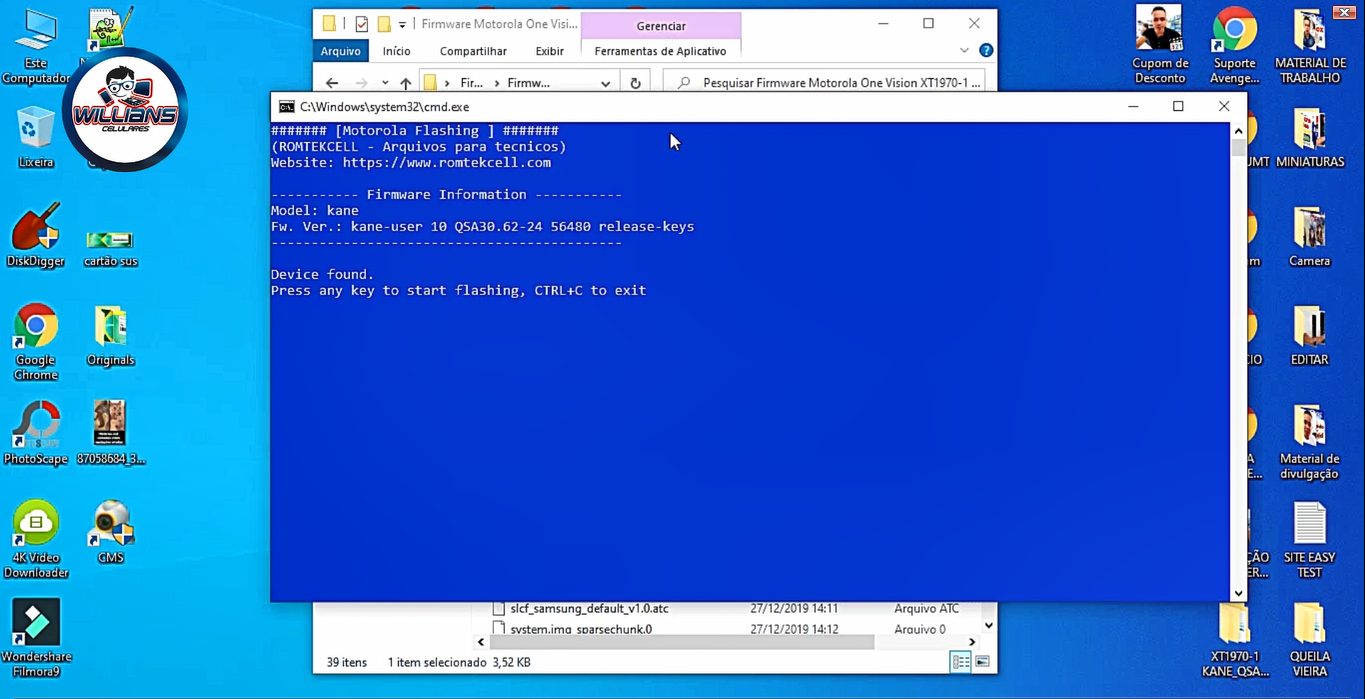
Task: Open the quick access toolbar customize dropdown
Action: [x=403, y=24]
